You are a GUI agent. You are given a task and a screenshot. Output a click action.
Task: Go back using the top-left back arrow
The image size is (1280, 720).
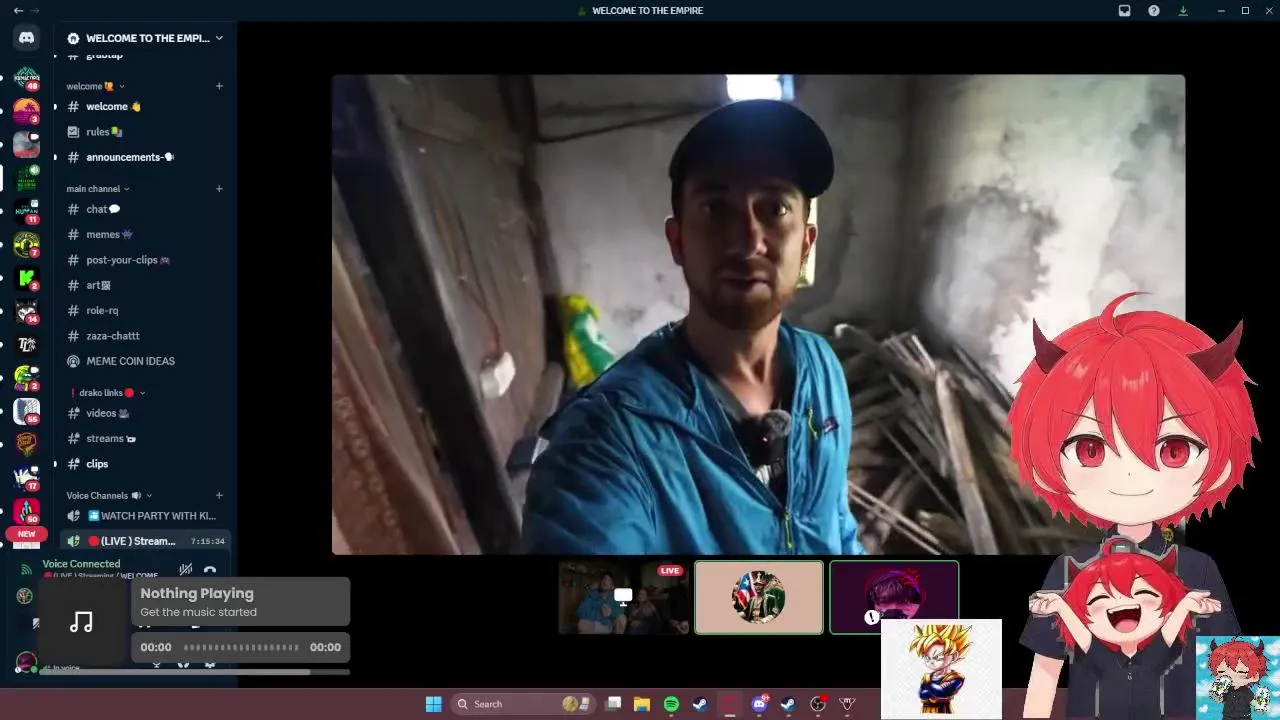[18, 10]
